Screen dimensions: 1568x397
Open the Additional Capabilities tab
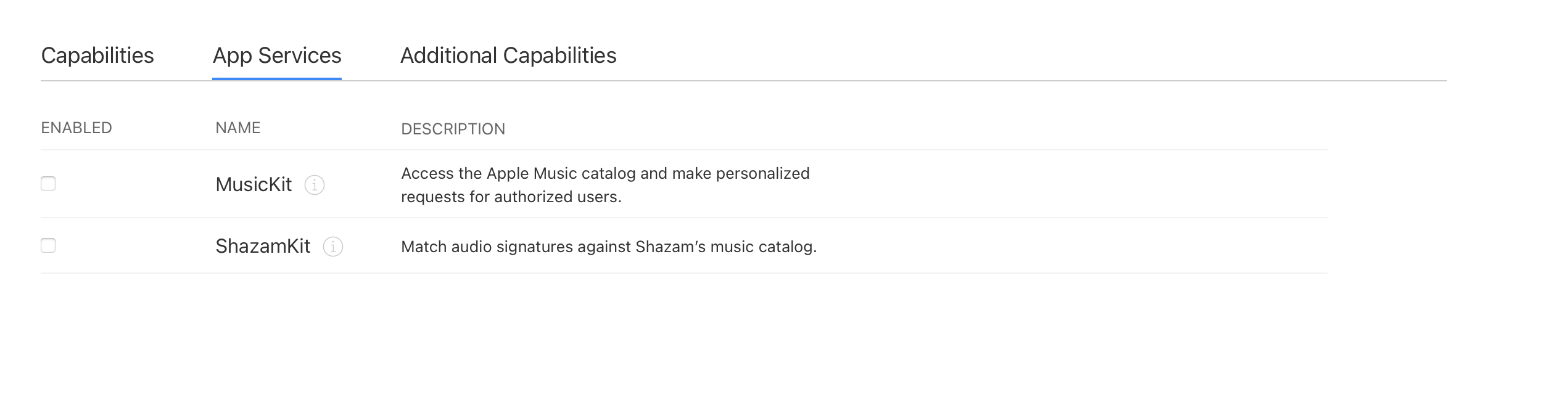pyautogui.click(x=508, y=55)
